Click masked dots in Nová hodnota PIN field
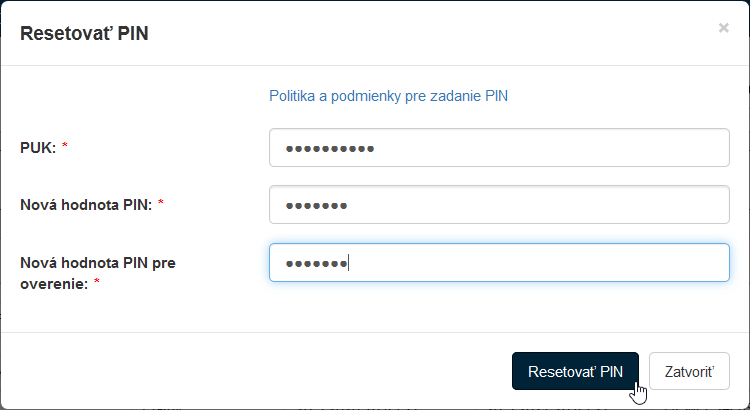 tap(315, 206)
